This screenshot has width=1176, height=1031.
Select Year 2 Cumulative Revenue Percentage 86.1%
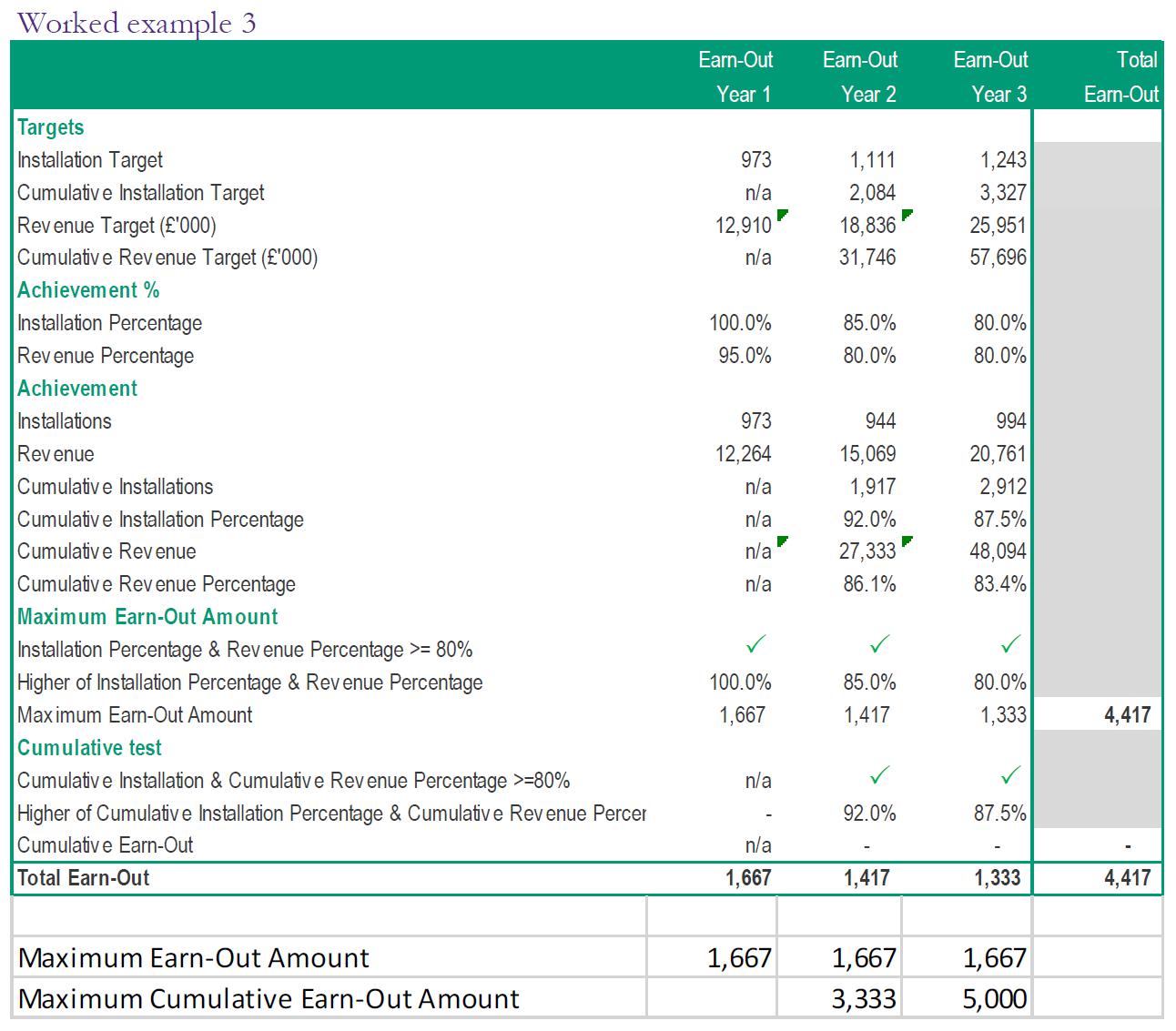pyautogui.click(x=869, y=584)
